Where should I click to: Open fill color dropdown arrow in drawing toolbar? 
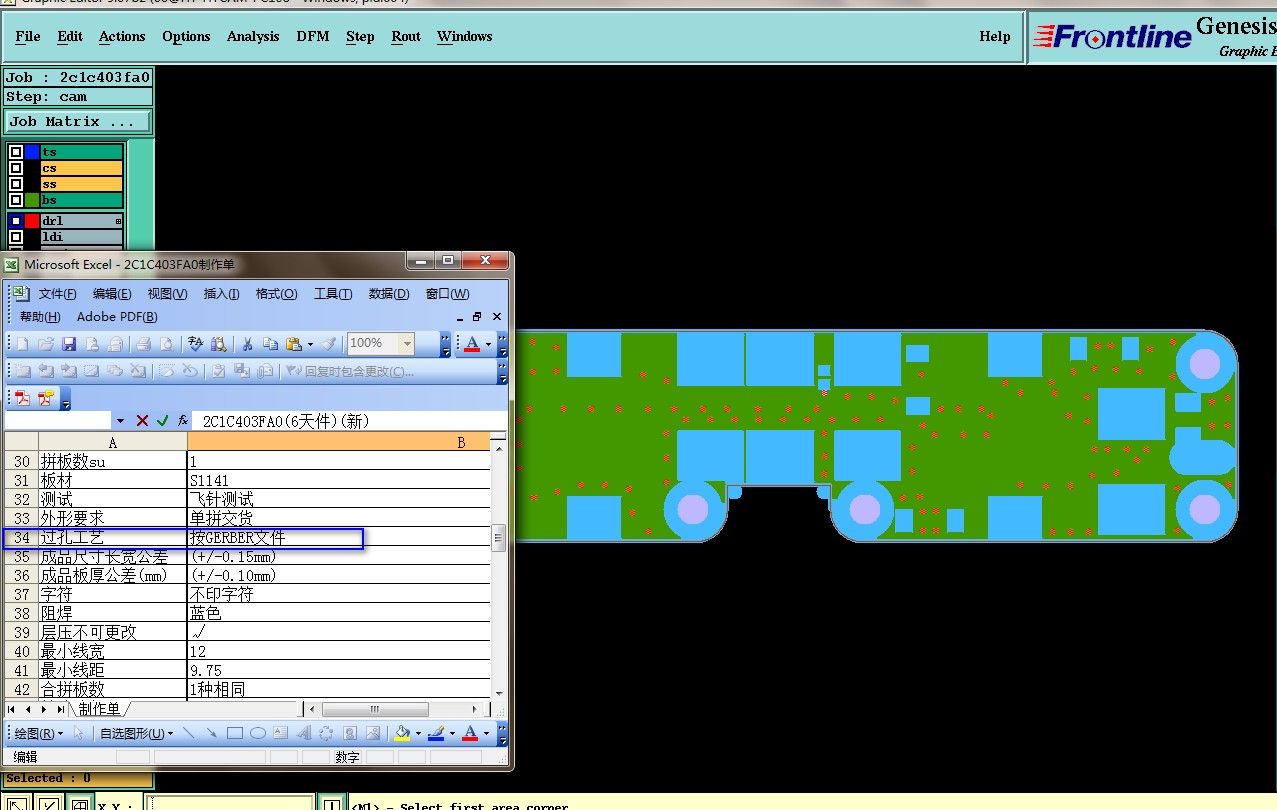coord(418,733)
